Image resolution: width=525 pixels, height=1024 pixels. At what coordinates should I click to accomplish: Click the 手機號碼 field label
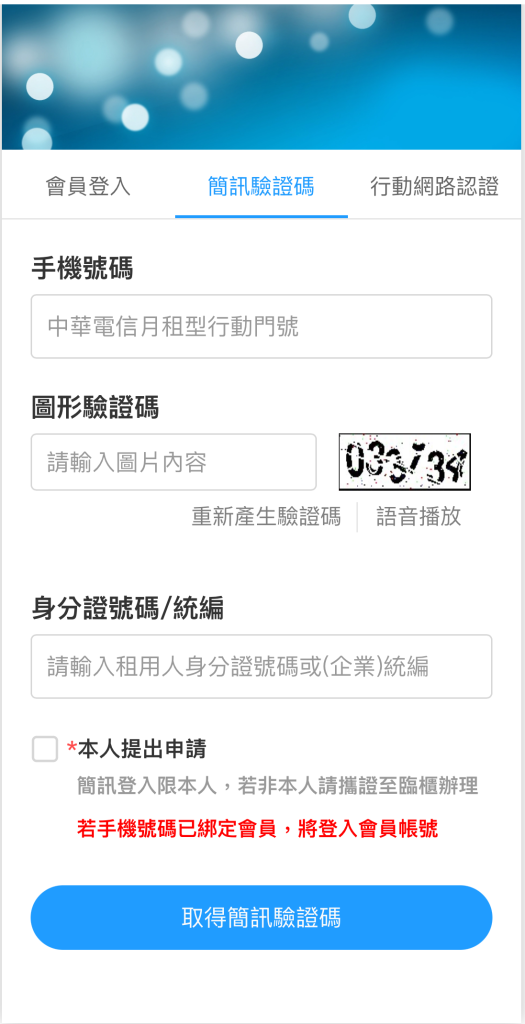pos(82,268)
